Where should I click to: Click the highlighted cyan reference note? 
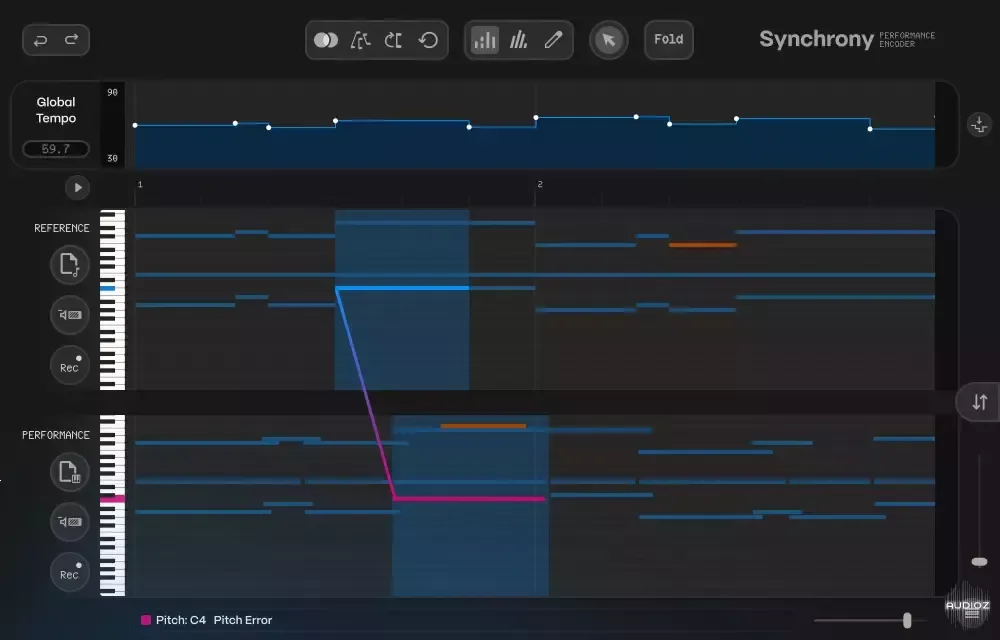tap(402, 288)
